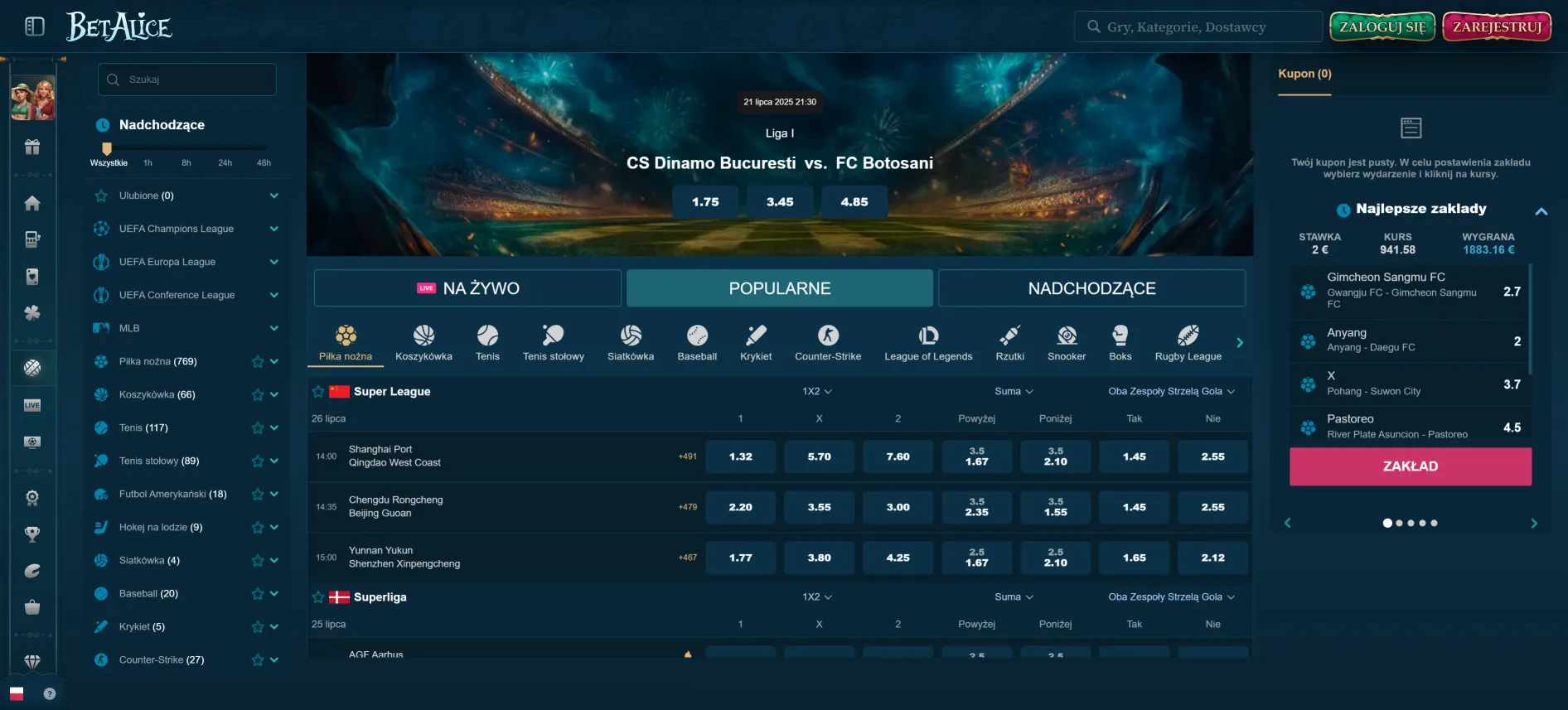Image resolution: width=1568 pixels, height=710 pixels.
Task: Select the Koszykówka sport icon tab
Action: pos(423,343)
